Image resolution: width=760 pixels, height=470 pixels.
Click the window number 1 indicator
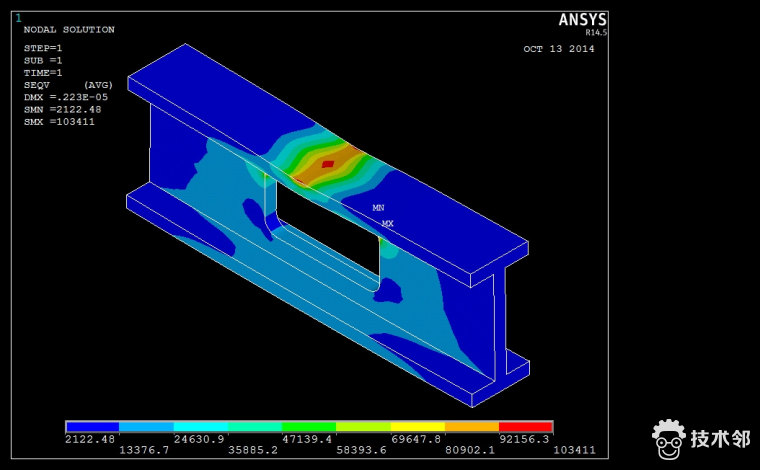point(18,17)
